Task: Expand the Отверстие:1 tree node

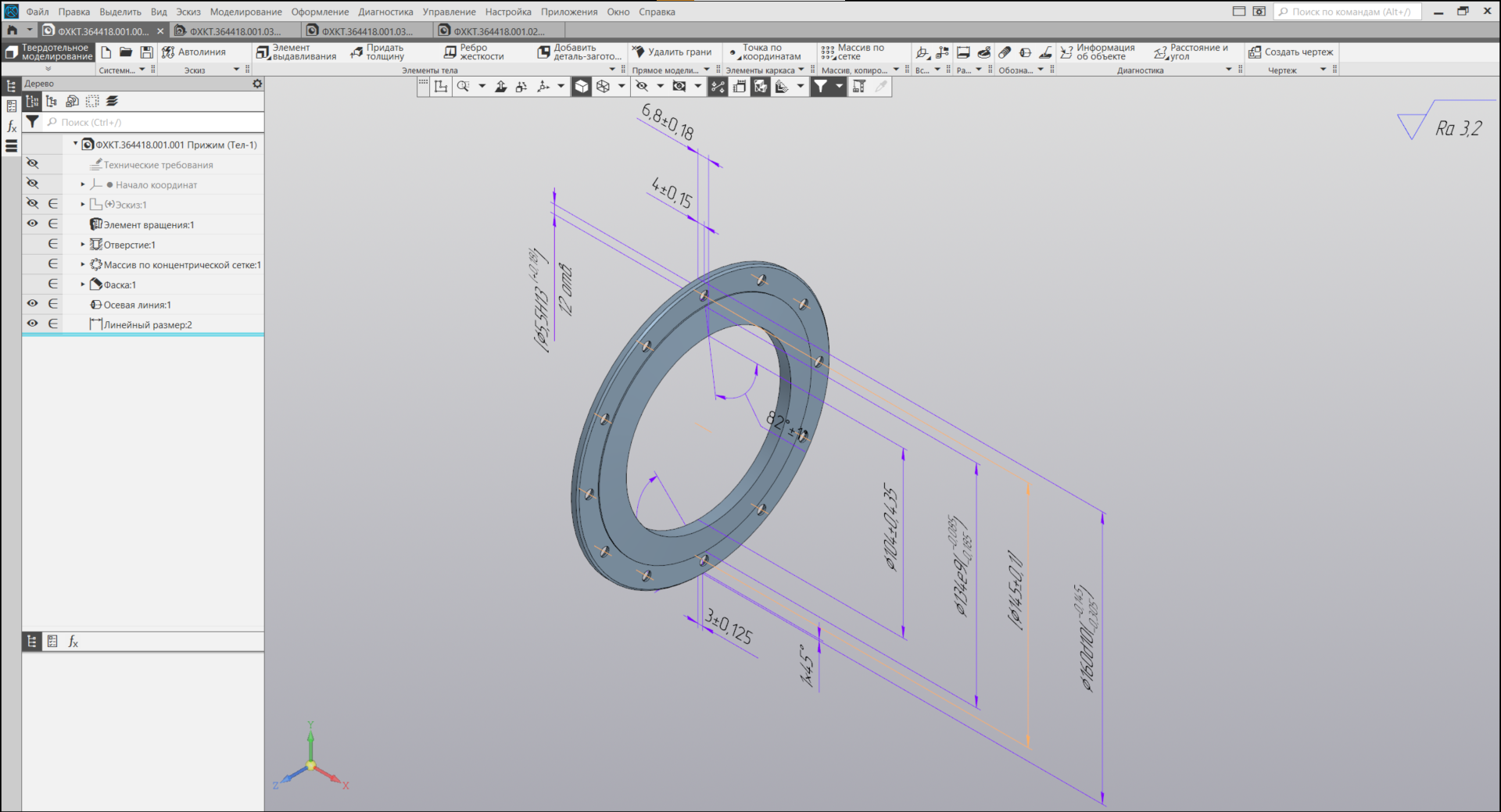Action: [x=83, y=245]
